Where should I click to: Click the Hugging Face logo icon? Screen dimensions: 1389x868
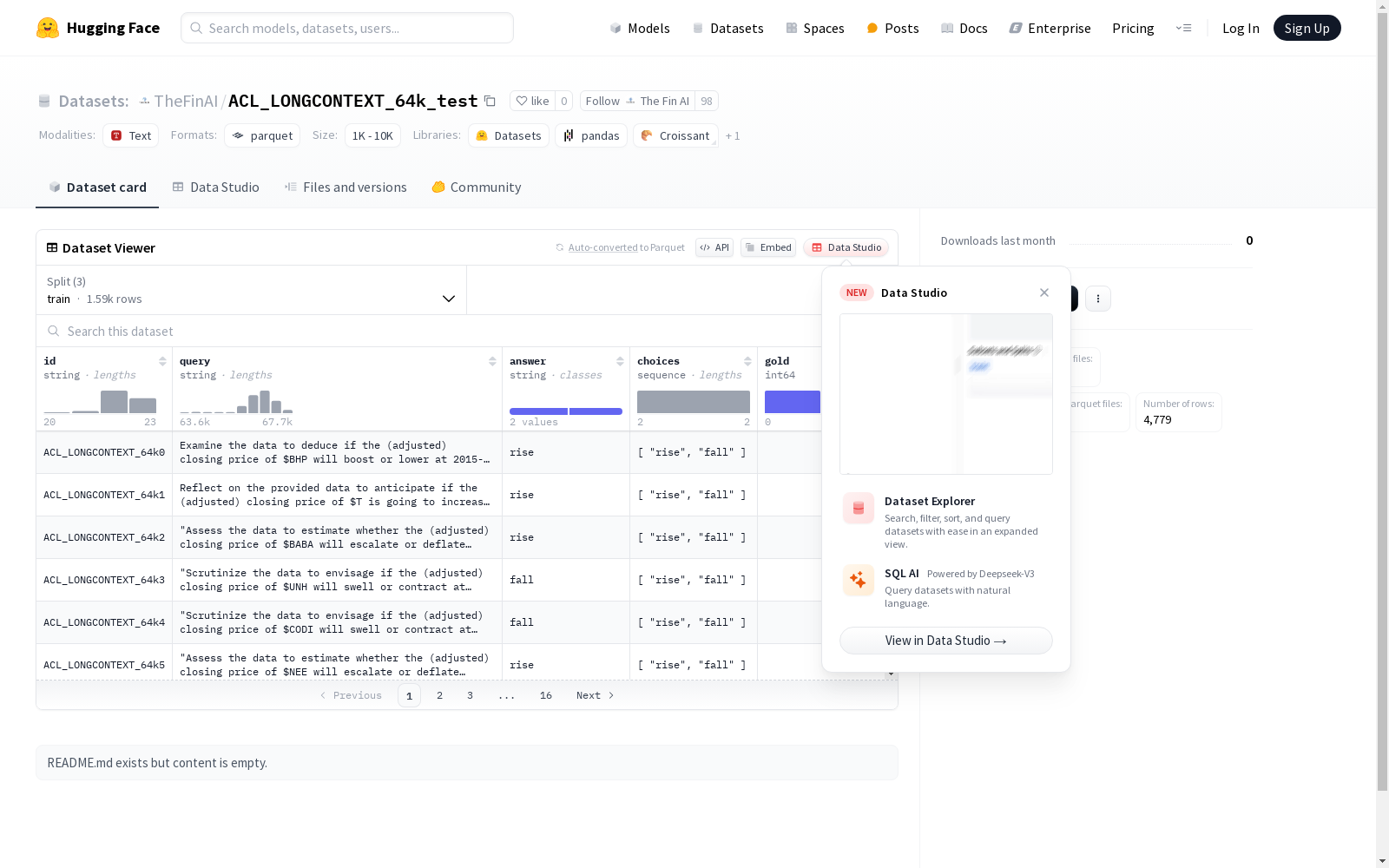pyautogui.click(x=48, y=28)
